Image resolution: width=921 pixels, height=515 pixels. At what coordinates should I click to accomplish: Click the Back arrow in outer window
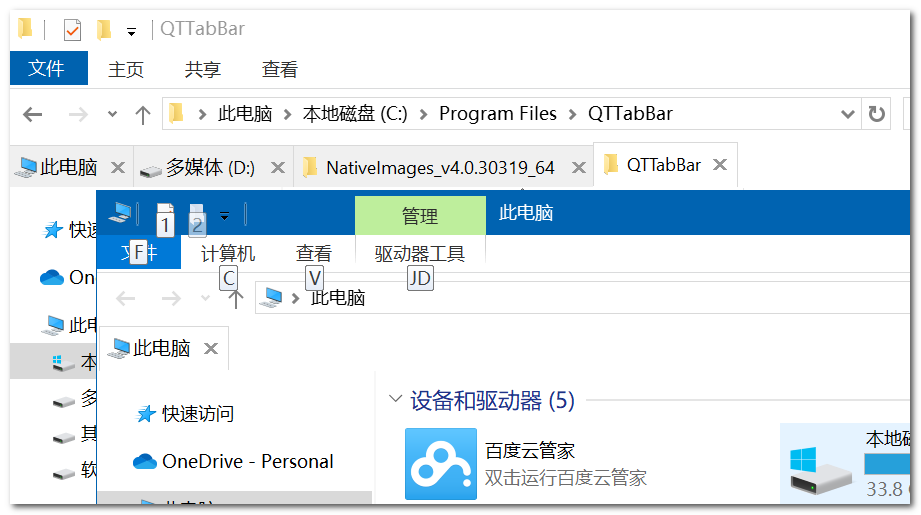(33, 114)
